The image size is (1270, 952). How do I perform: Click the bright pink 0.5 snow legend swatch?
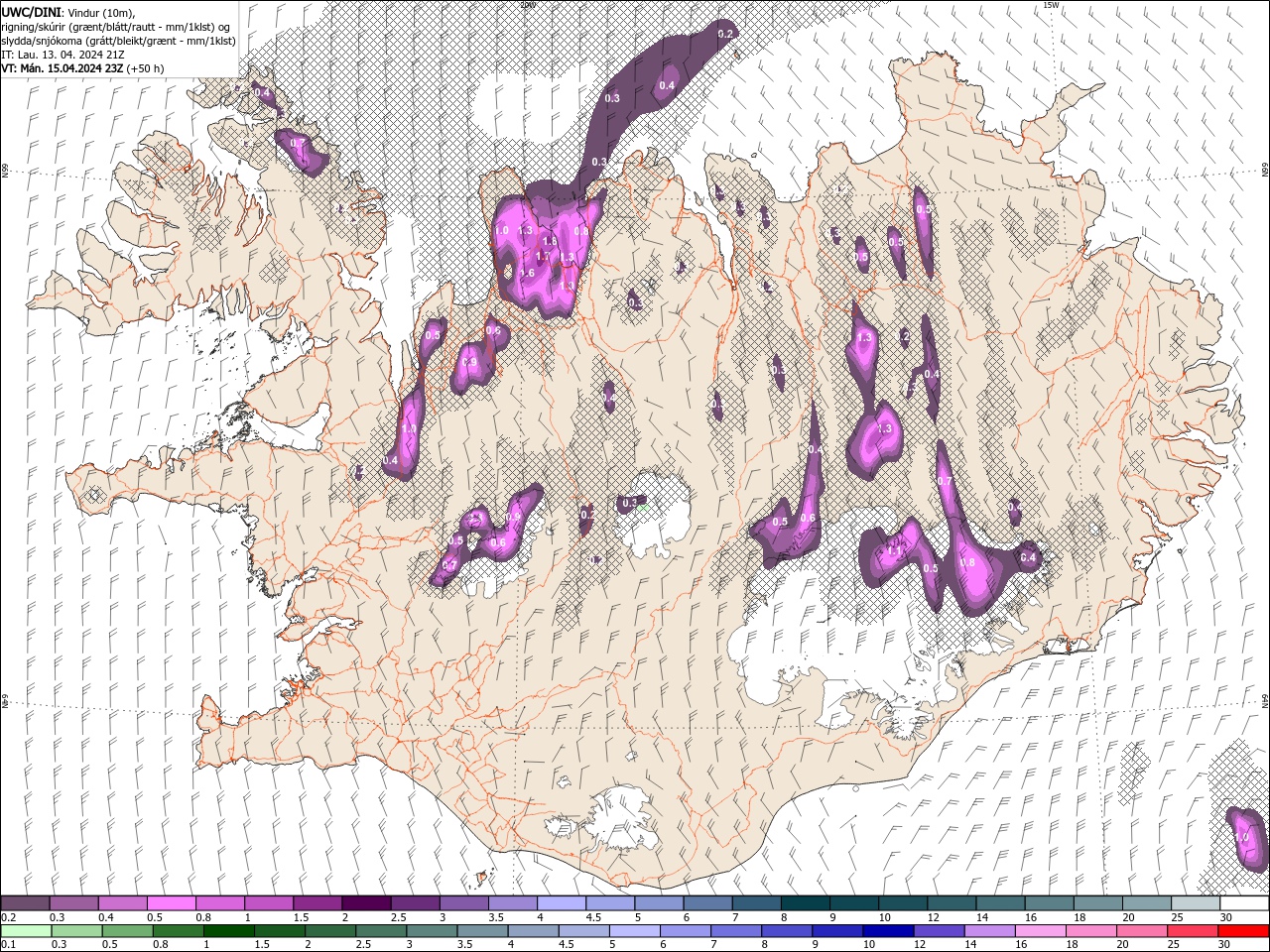tap(171, 903)
